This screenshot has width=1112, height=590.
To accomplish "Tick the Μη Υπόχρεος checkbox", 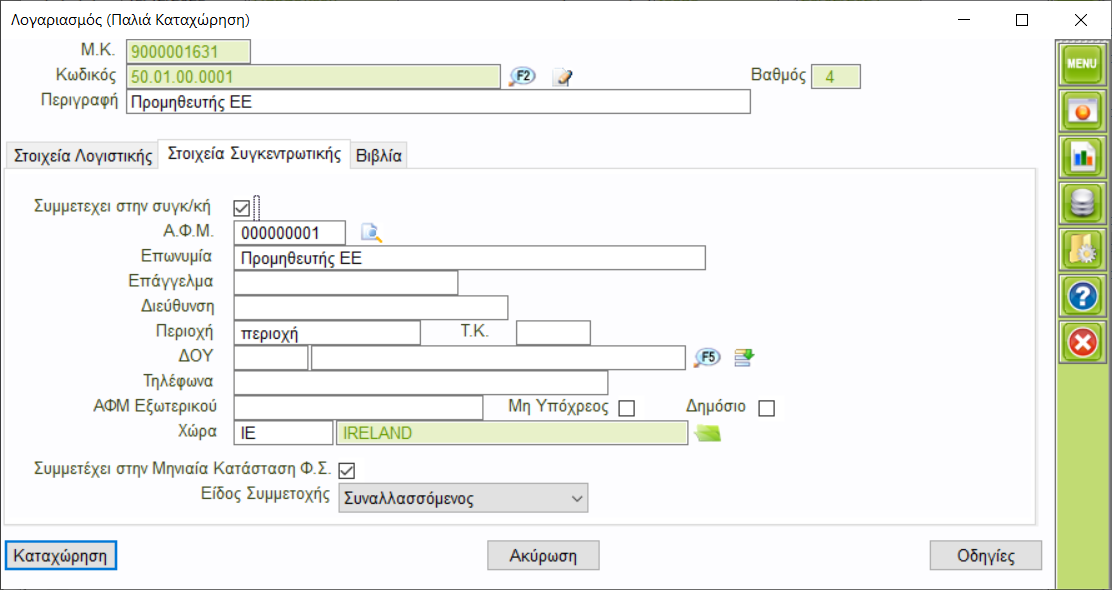I will pyautogui.click(x=627, y=408).
